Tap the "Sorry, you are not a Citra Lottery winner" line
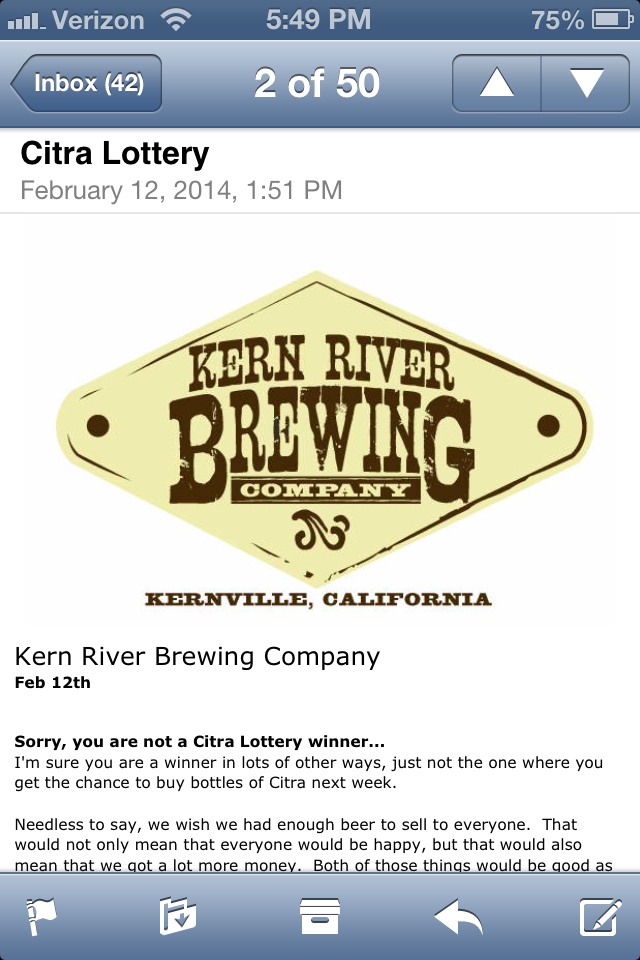640x960 pixels. tap(199, 743)
